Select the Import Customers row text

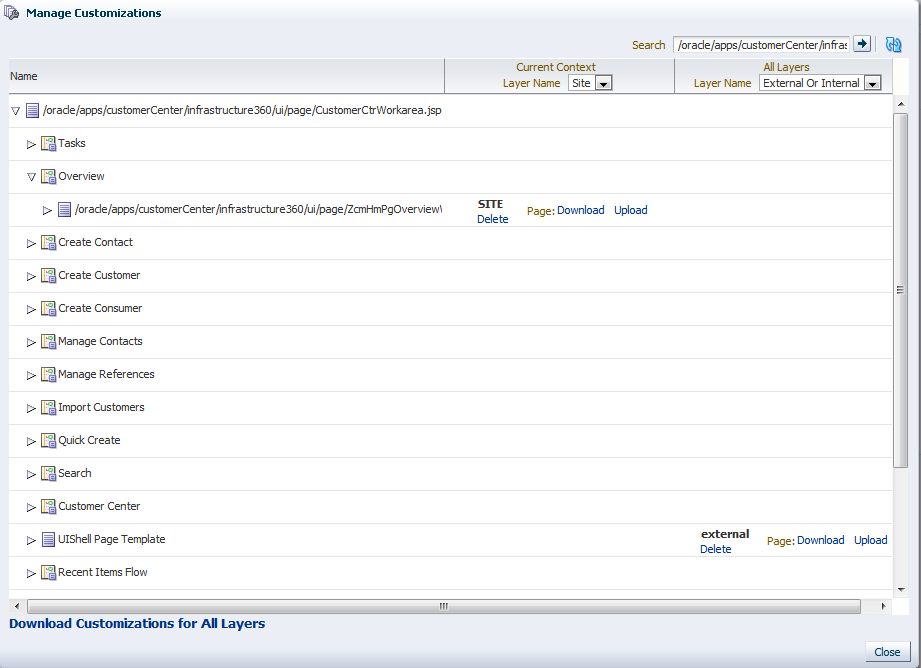pos(101,407)
